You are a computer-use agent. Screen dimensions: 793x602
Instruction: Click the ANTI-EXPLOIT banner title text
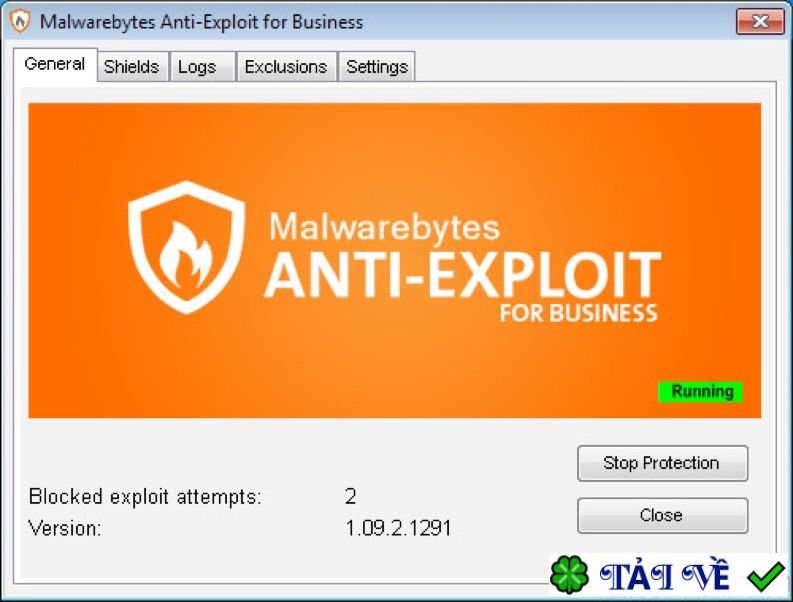(x=463, y=274)
